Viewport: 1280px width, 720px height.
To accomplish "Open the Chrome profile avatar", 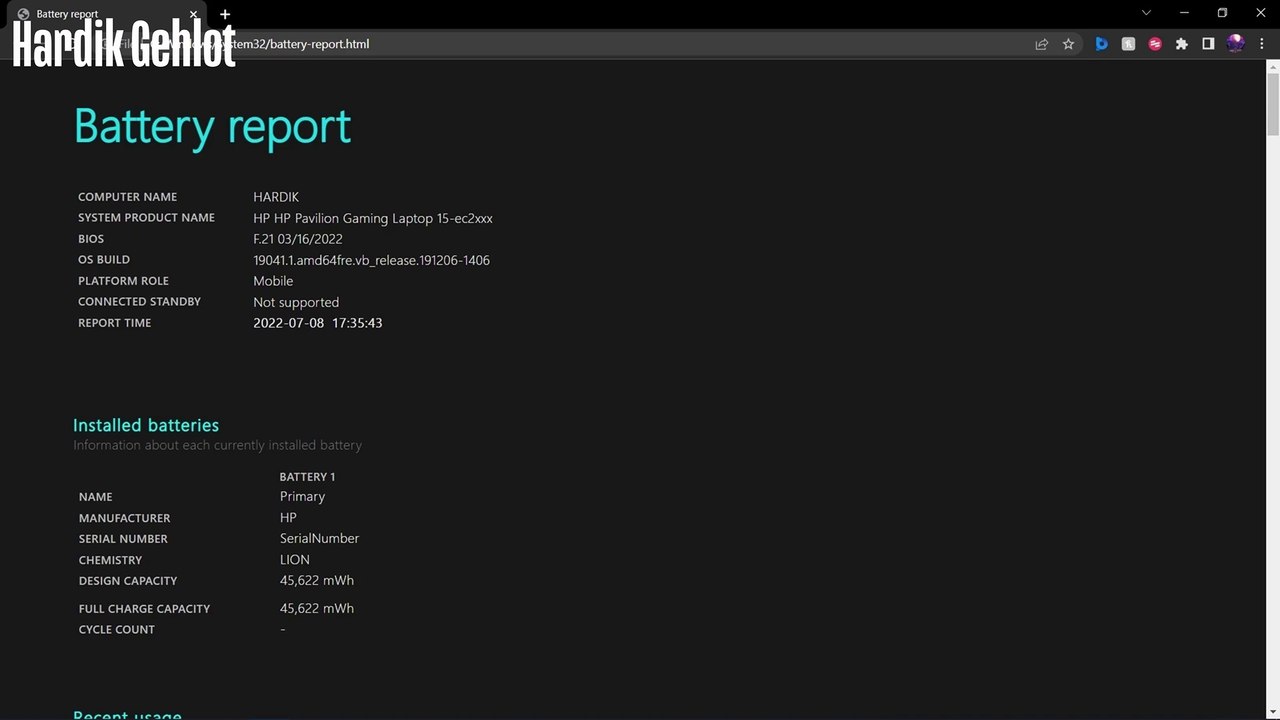I will tap(1235, 44).
